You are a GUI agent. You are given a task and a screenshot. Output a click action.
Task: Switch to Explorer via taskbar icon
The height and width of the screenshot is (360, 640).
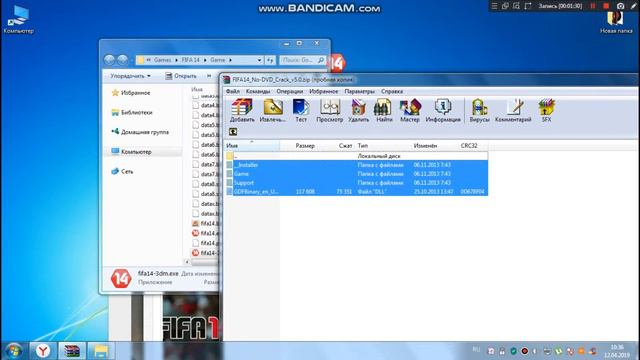point(100,351)
